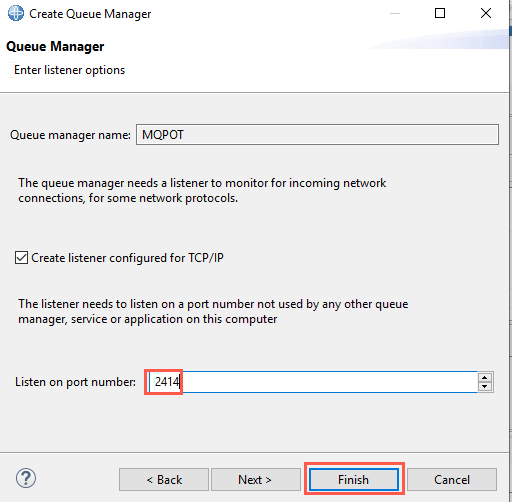This screenshot has width=512, height=502.
Task: Click the 'Create listener configured for TCP/IP' label
Action: (x=127, y=258)
